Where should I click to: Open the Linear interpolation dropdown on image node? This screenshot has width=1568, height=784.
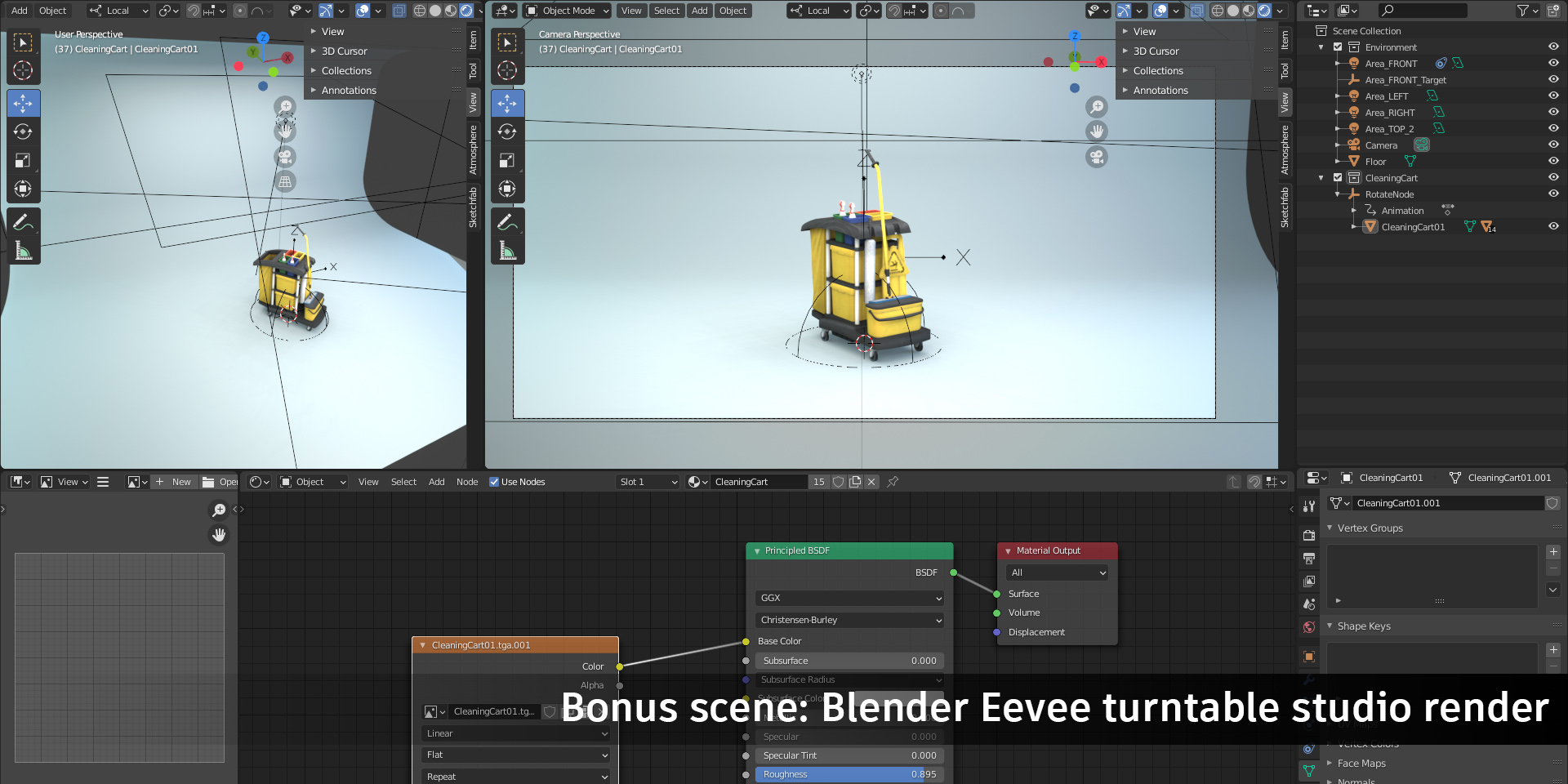(x=516, y=733)
